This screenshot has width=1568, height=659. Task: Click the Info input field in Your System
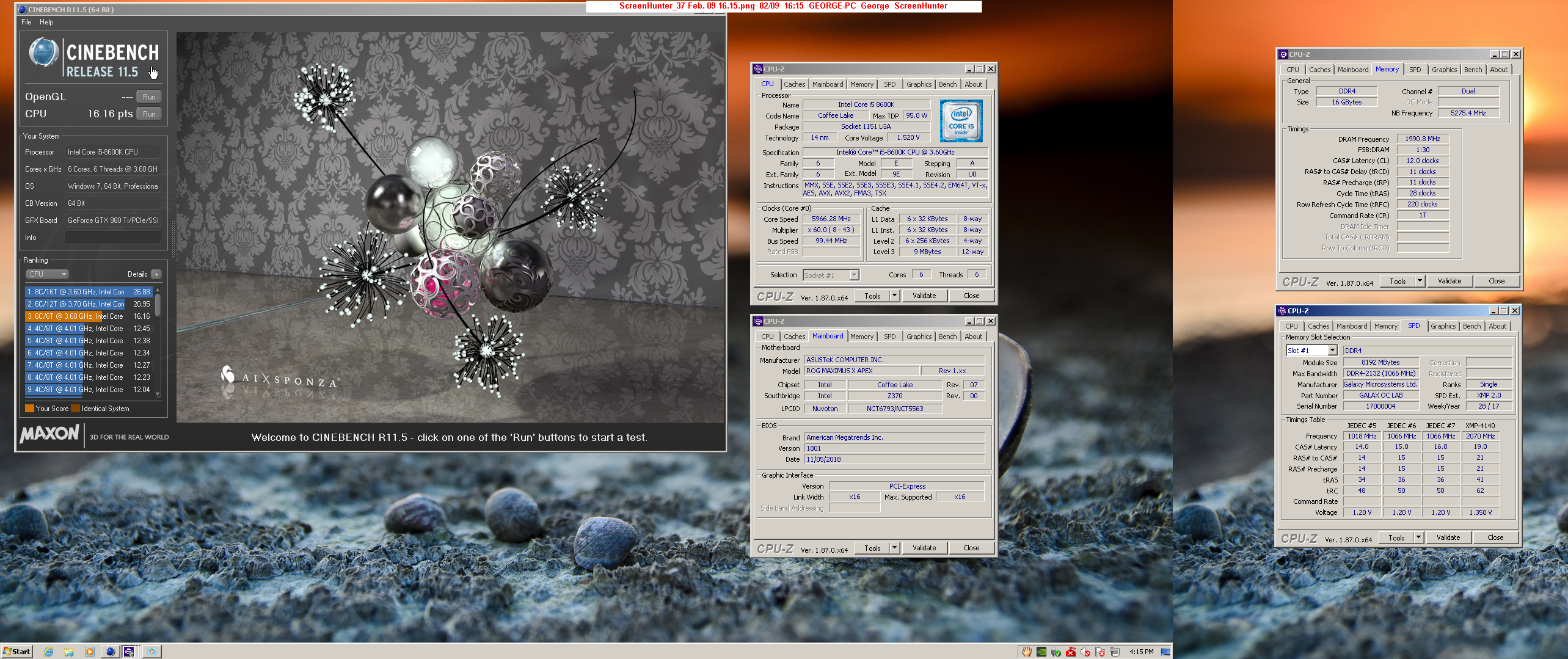pyautogui.click(x=113, y=238)
